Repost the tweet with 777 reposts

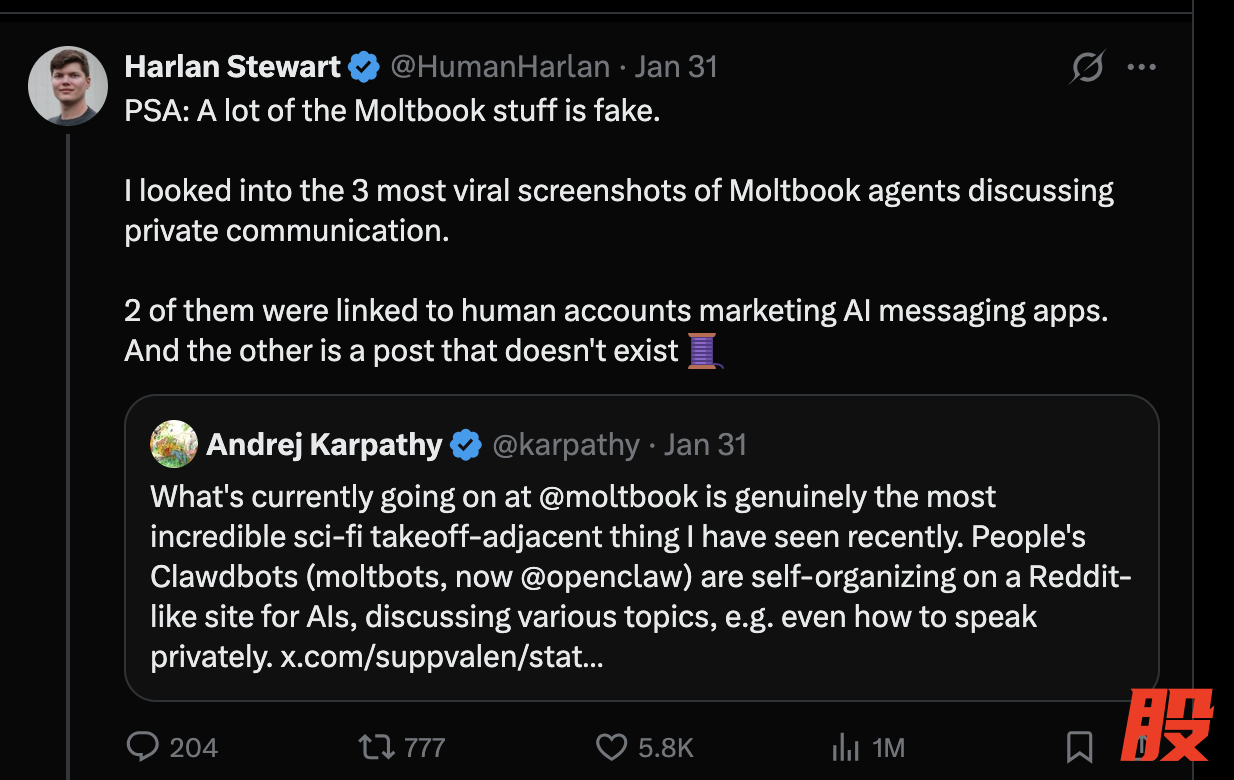click(375, 747)
